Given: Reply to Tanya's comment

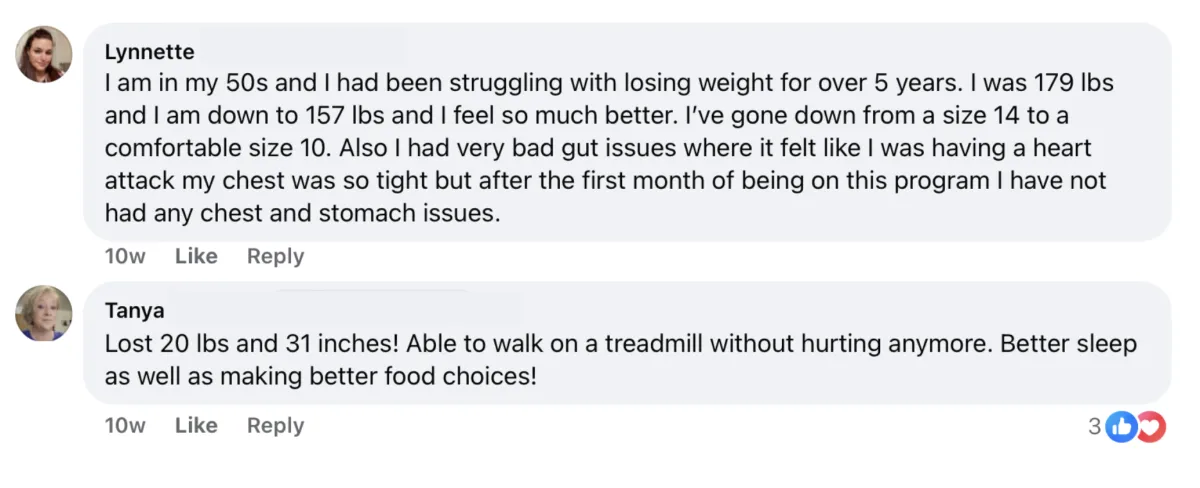Looking at the screenshot, I should [275, 425].
